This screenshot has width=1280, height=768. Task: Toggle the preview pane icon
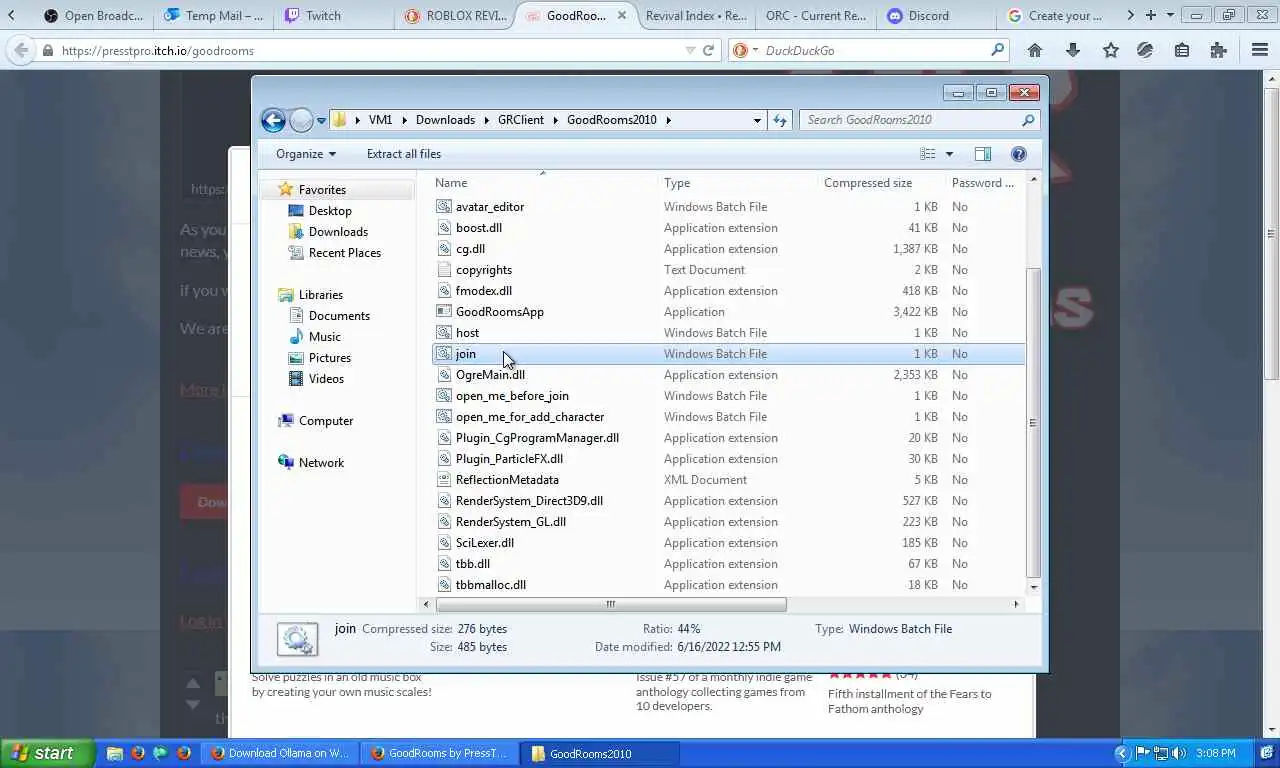pos(983,154)
